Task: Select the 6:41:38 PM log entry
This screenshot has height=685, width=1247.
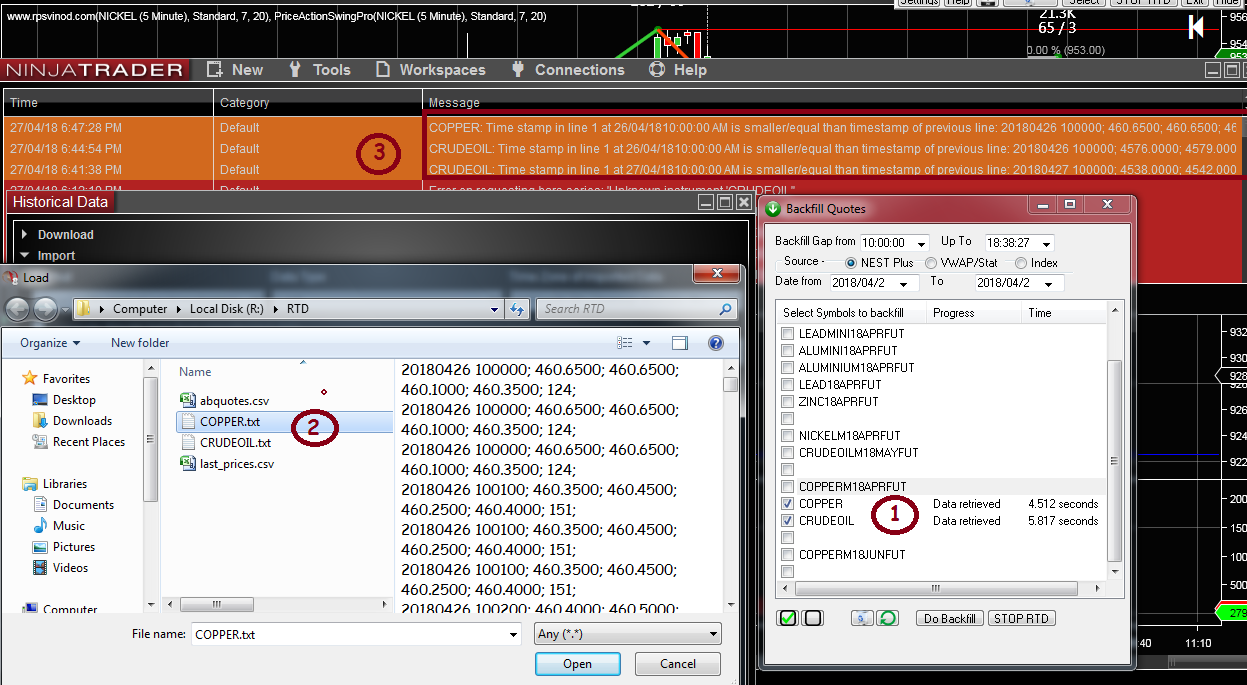Action: point(622,170)
